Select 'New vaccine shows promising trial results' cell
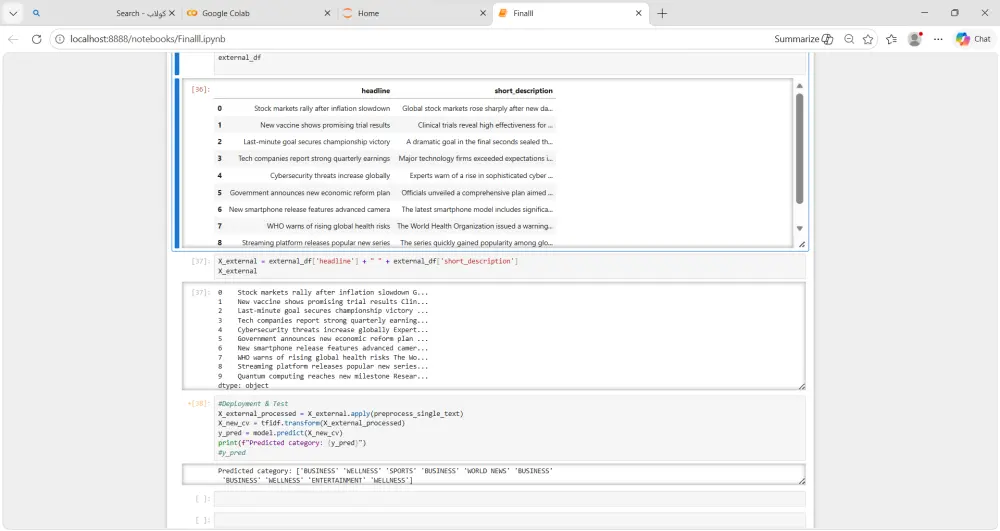 325,125
